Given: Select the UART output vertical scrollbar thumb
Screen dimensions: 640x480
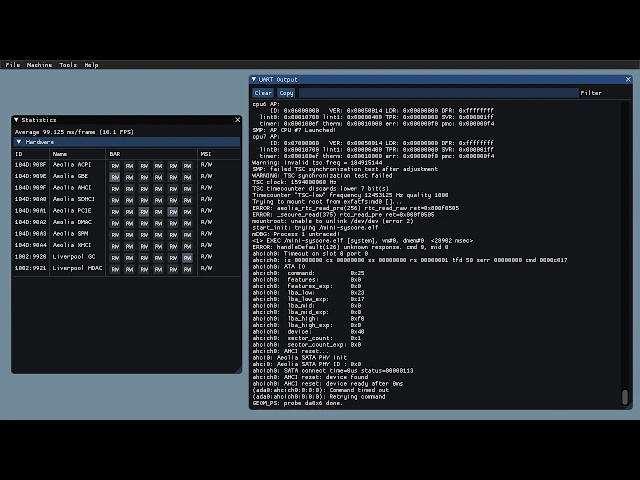Looking at the screenshot, I should coord(625,397).
